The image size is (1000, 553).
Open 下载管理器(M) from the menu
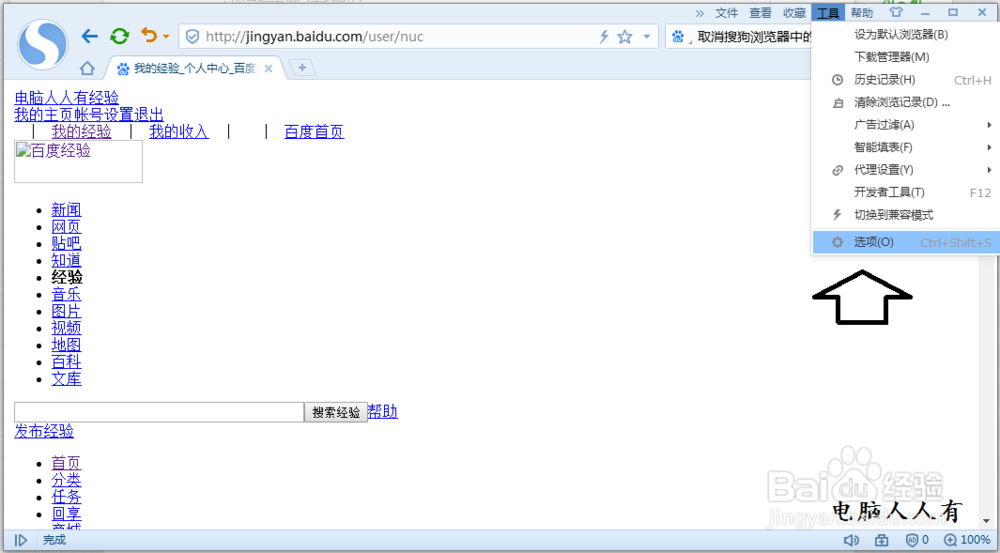pyautogui.click(x=906, y=57)
